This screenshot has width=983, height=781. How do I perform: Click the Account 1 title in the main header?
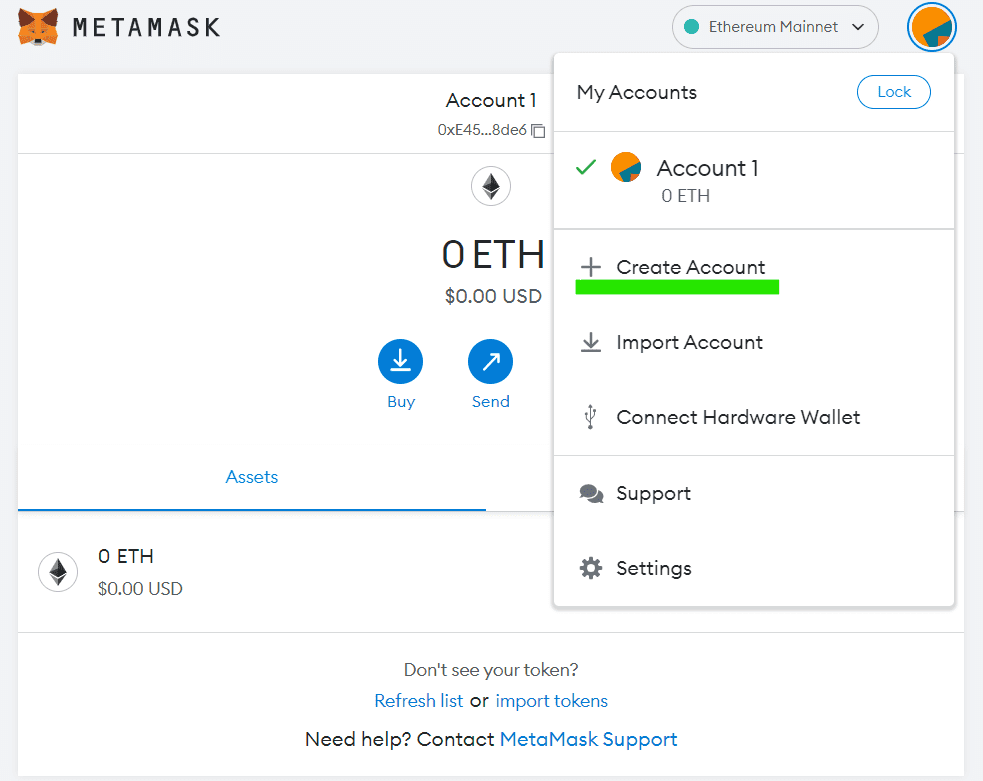click(x=491, y=100)
